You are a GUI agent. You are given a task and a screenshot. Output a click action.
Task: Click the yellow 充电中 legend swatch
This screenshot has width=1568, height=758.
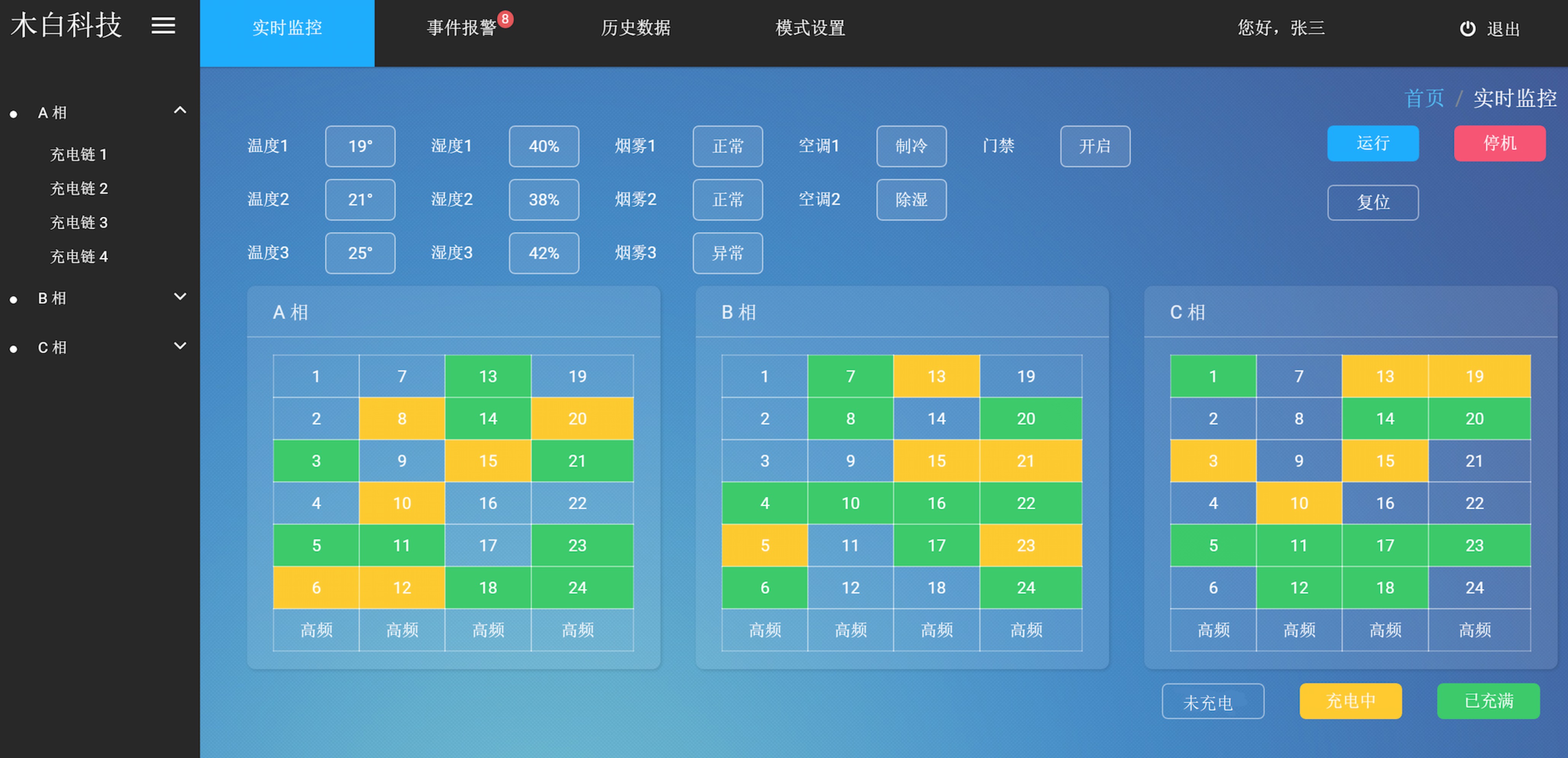pyautogui.click(x=1351, y=701)
